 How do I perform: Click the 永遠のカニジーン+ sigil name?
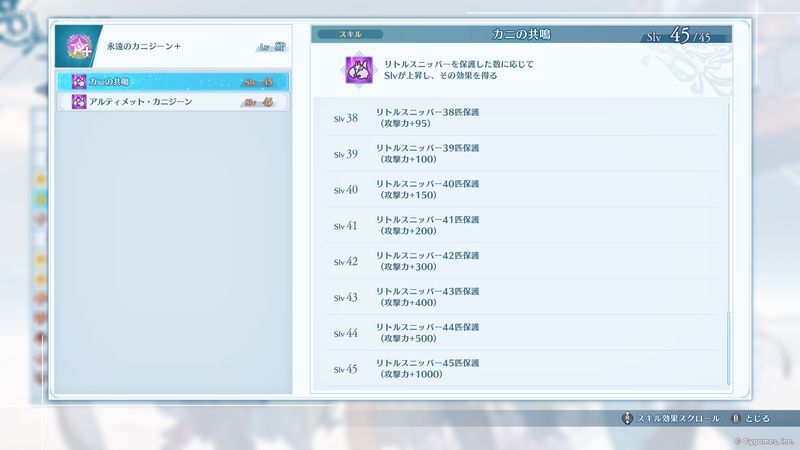pyautogui.click(x=144, y=46)
